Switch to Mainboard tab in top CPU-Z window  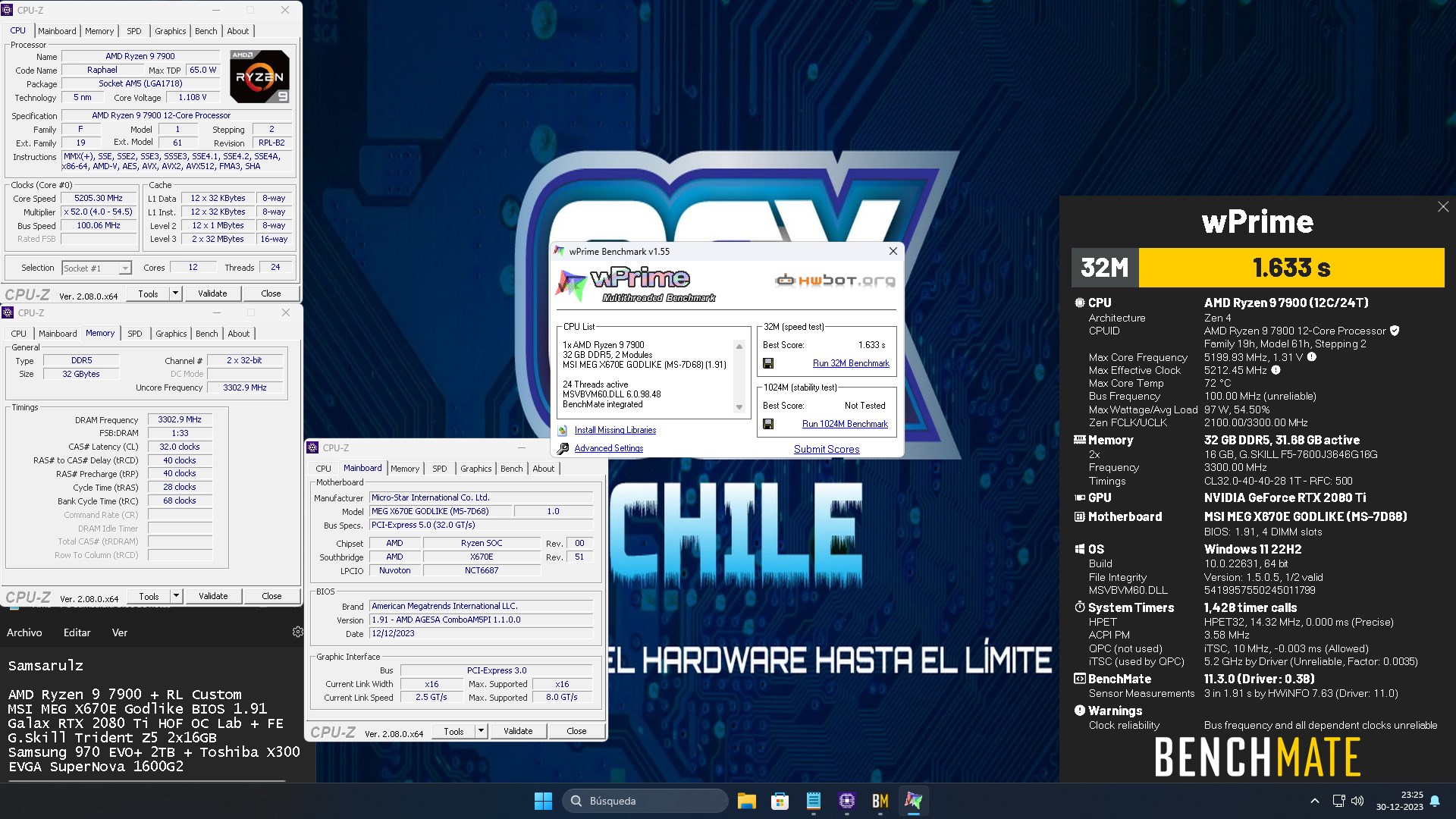[57, 31]
